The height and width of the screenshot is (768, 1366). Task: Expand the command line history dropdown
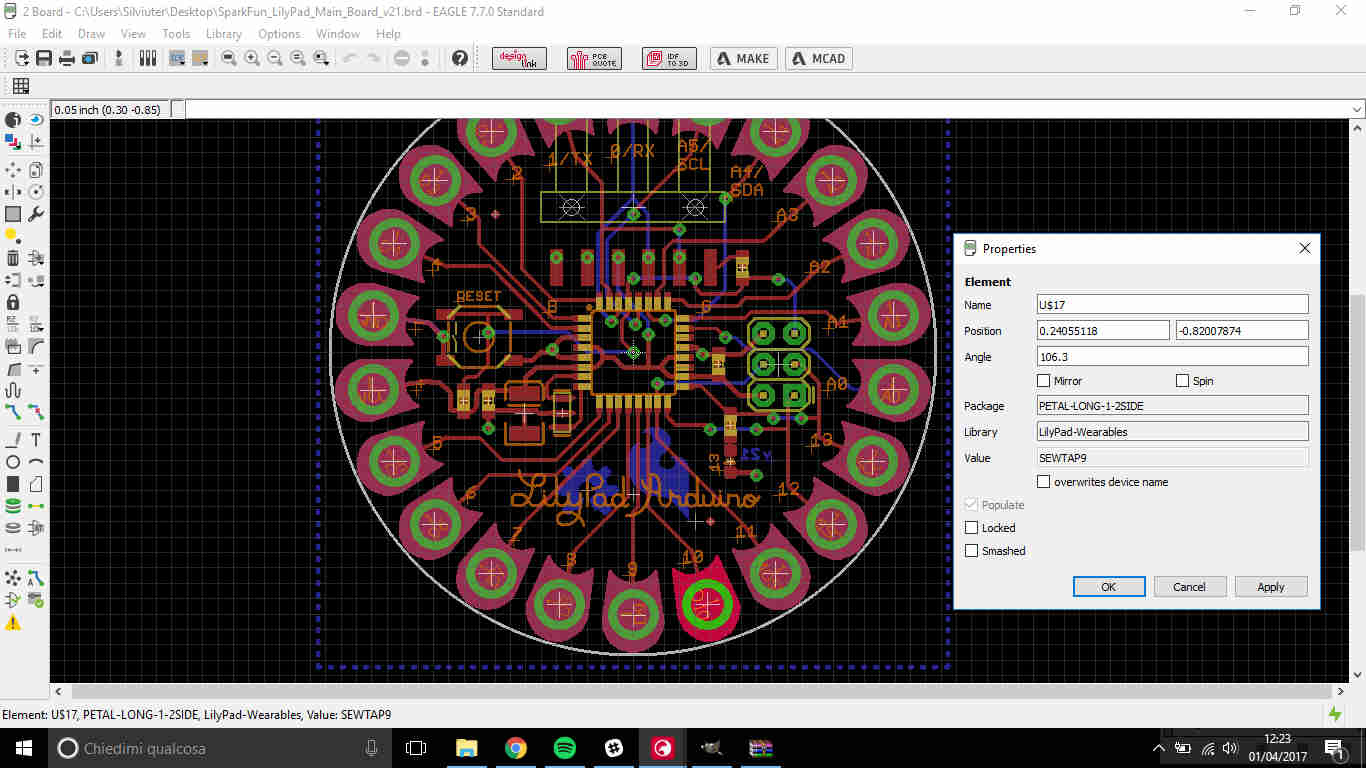1357,109
